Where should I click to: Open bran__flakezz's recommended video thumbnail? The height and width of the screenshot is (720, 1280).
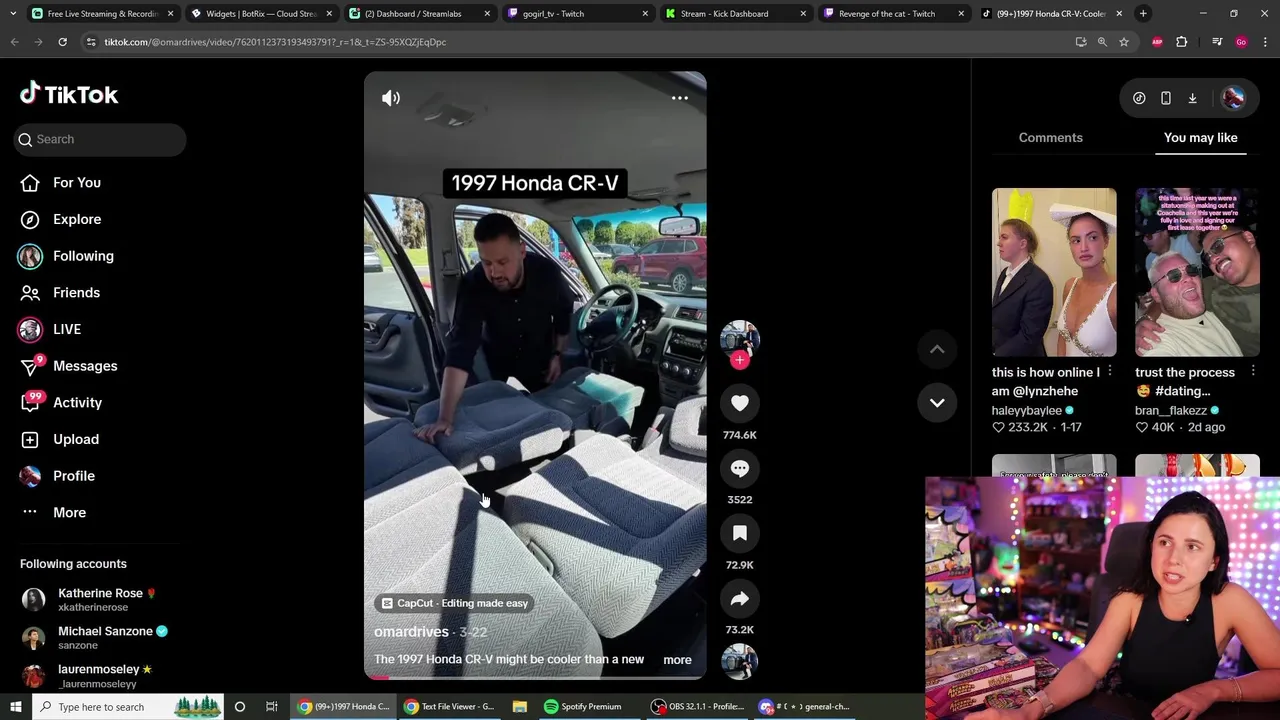(1197, 272)
